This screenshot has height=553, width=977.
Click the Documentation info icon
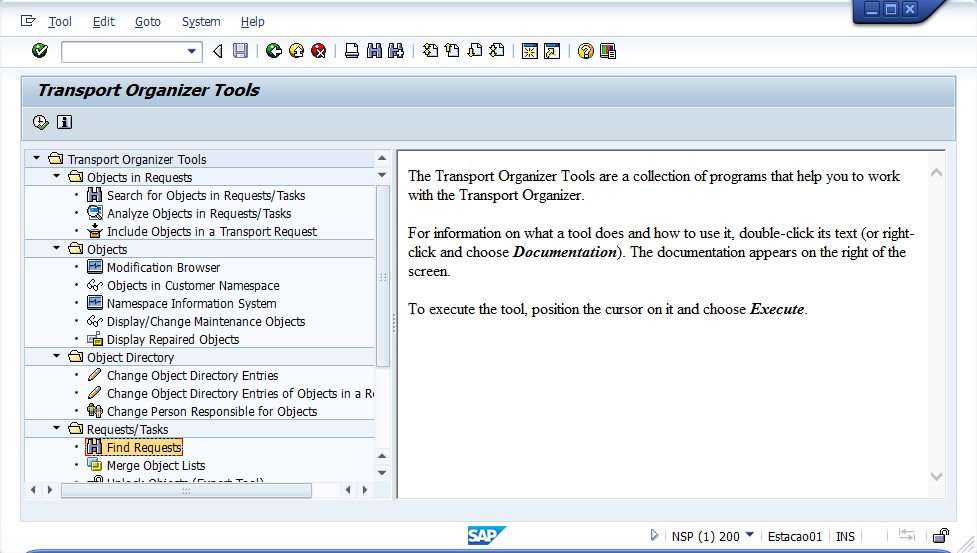64,122
